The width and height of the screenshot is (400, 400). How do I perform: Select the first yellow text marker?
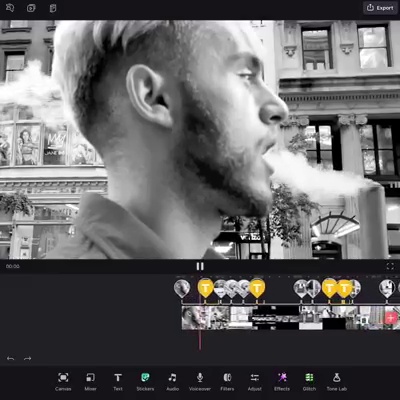[x=205, y=288]
